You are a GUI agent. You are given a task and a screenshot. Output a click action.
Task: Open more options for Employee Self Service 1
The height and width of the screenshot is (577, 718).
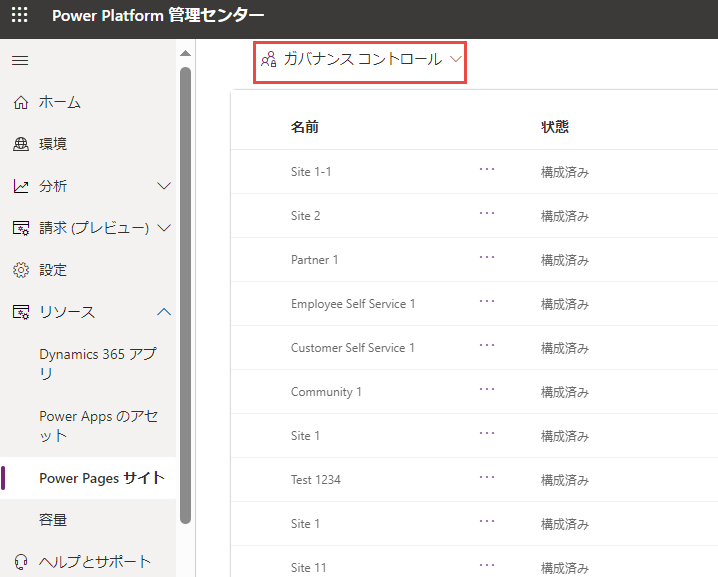487,301
